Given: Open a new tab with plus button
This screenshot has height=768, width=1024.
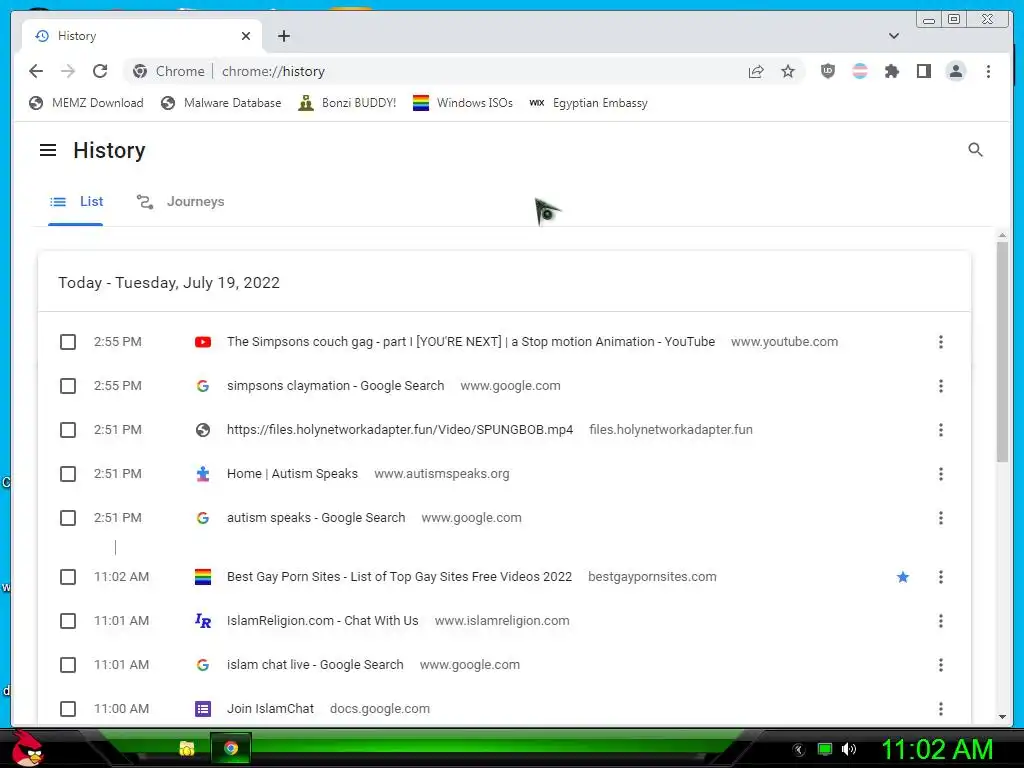Looking at the screenshot, I should [x=283, y=36].
